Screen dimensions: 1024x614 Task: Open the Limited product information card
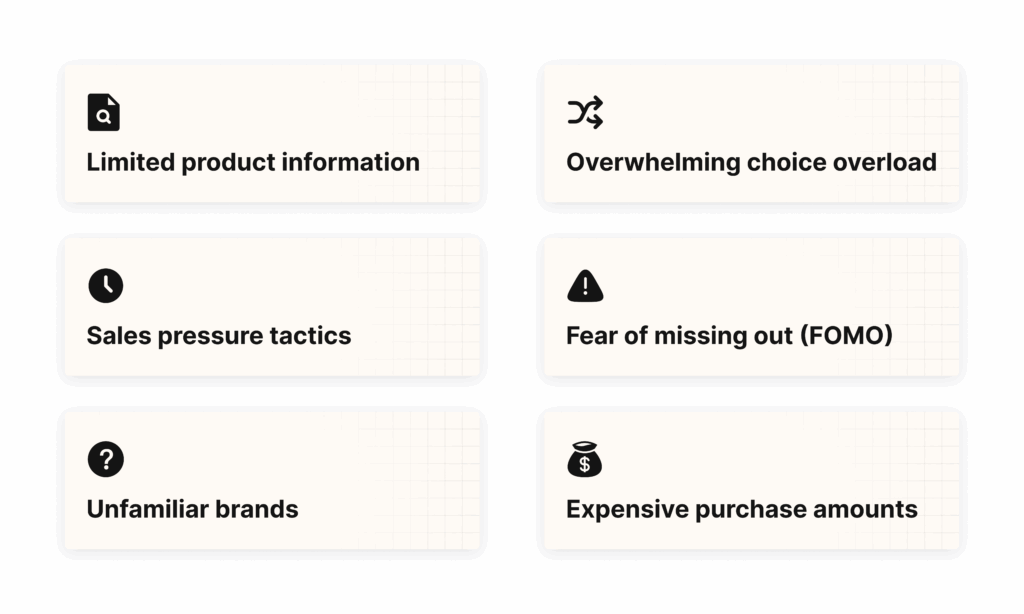(x=272, y=135)
